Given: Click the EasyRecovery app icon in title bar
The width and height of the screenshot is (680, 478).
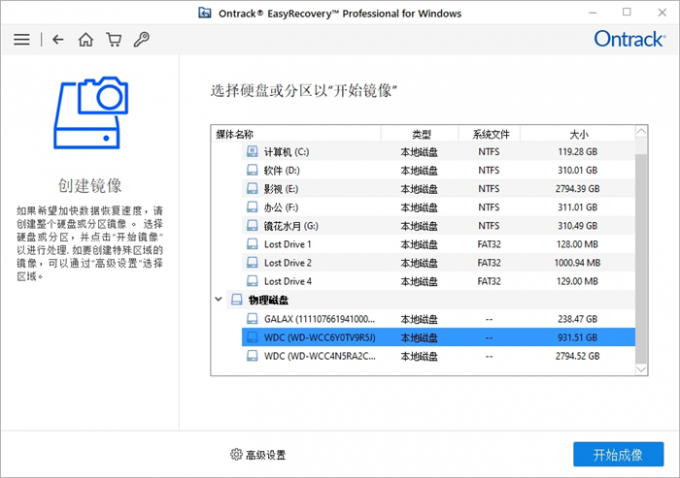Looking at the screenshot, I should click(205, 13).
